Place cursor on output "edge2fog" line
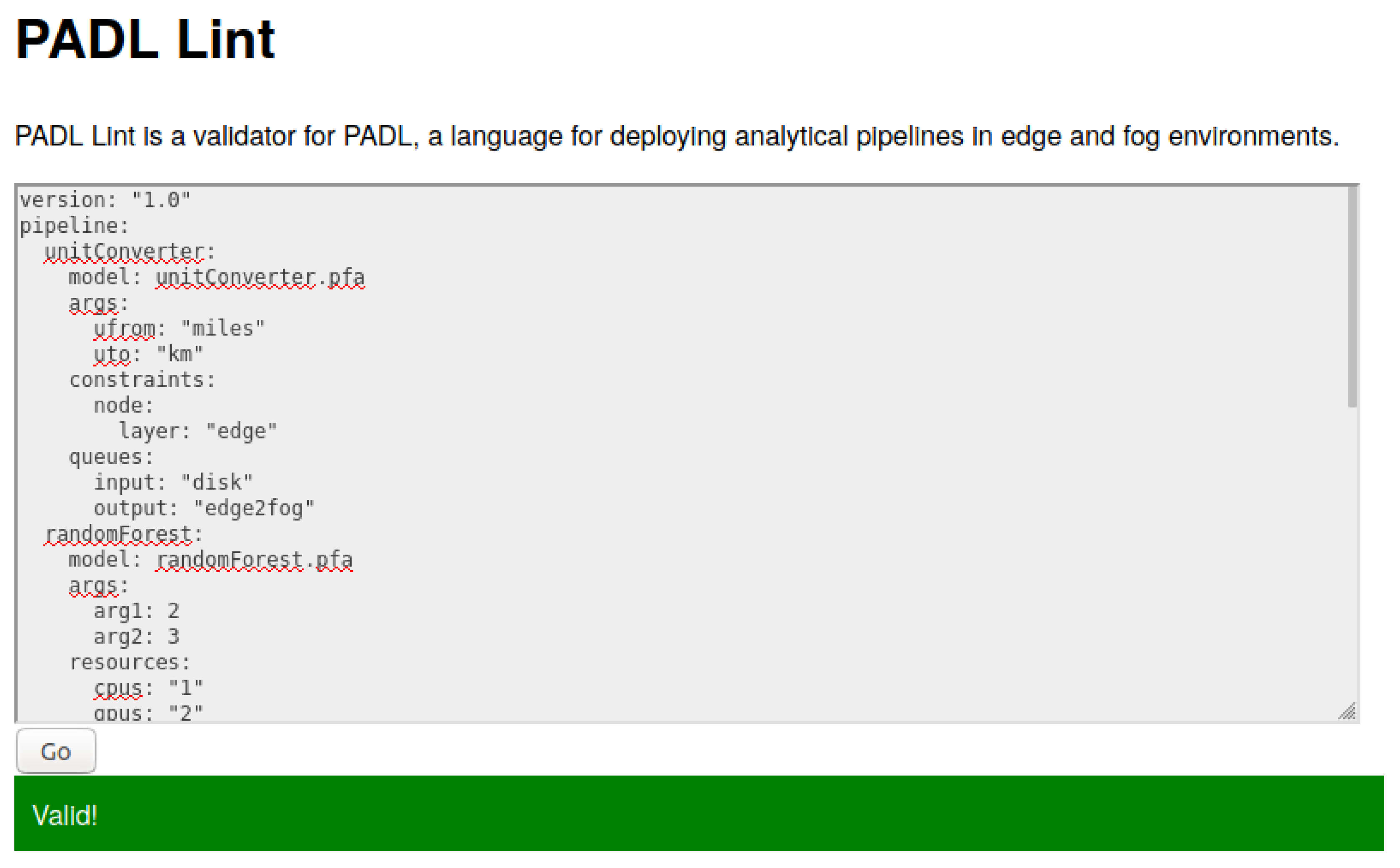This screenshot has width=1400, height=868. [x=204, y=509]
